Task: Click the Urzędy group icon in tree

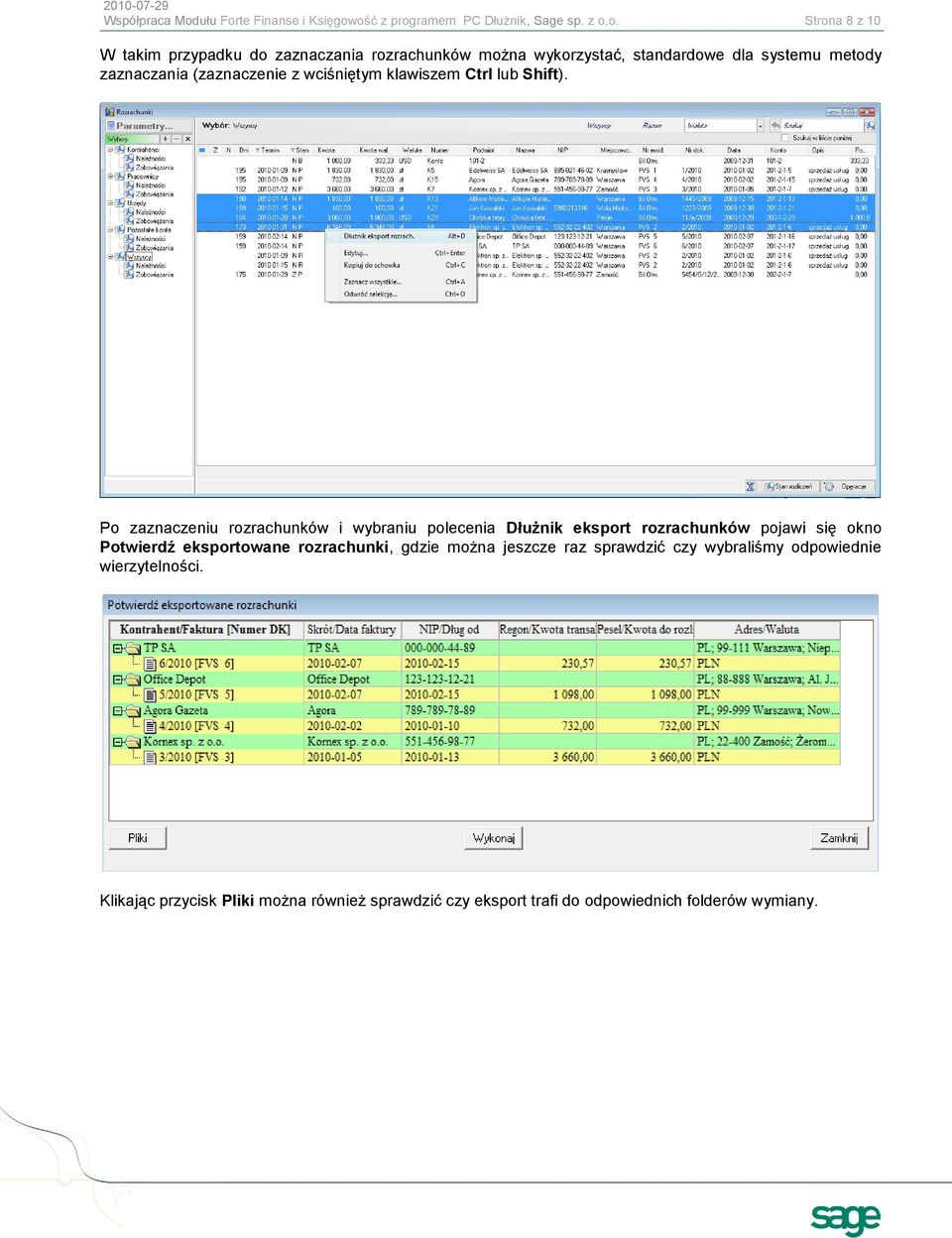Action: [119, 203]
